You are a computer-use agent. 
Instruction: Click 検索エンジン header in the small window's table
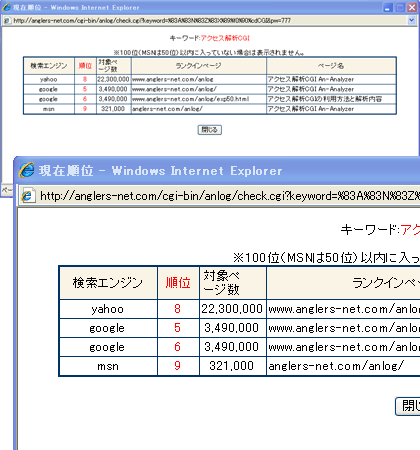[49, 66]
